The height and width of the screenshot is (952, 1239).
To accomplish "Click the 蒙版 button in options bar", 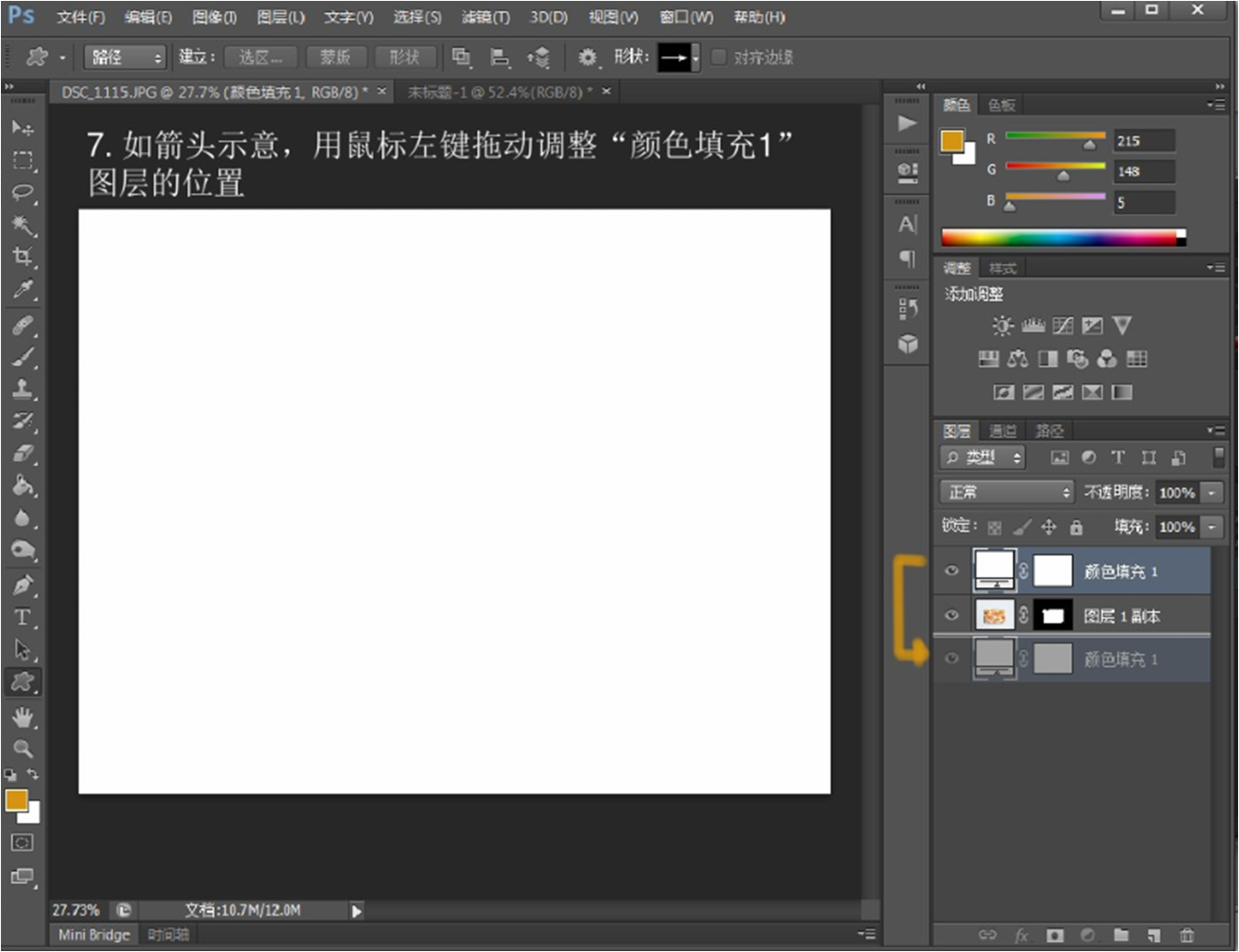I will 335,57.
